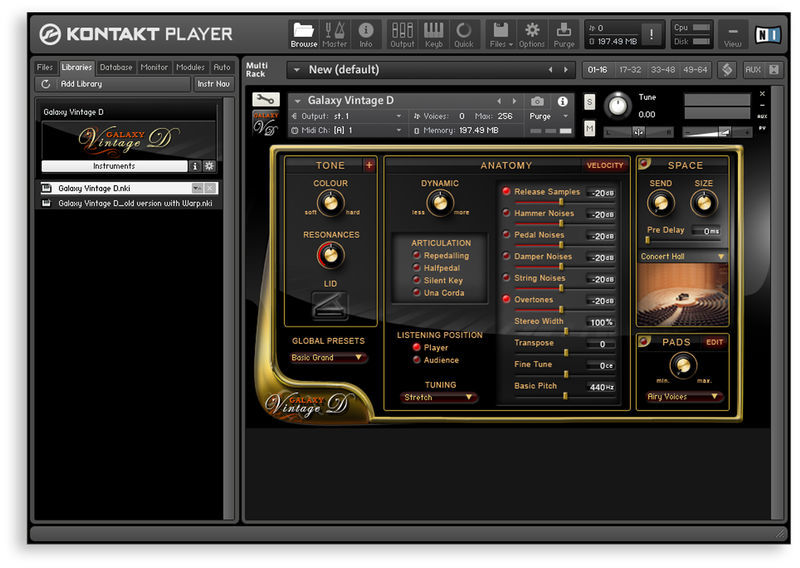This screenshot has width=800, height=568.
Task: Open the Global Presets Basic Grand dropdown
Action: [x=329, y=358]
